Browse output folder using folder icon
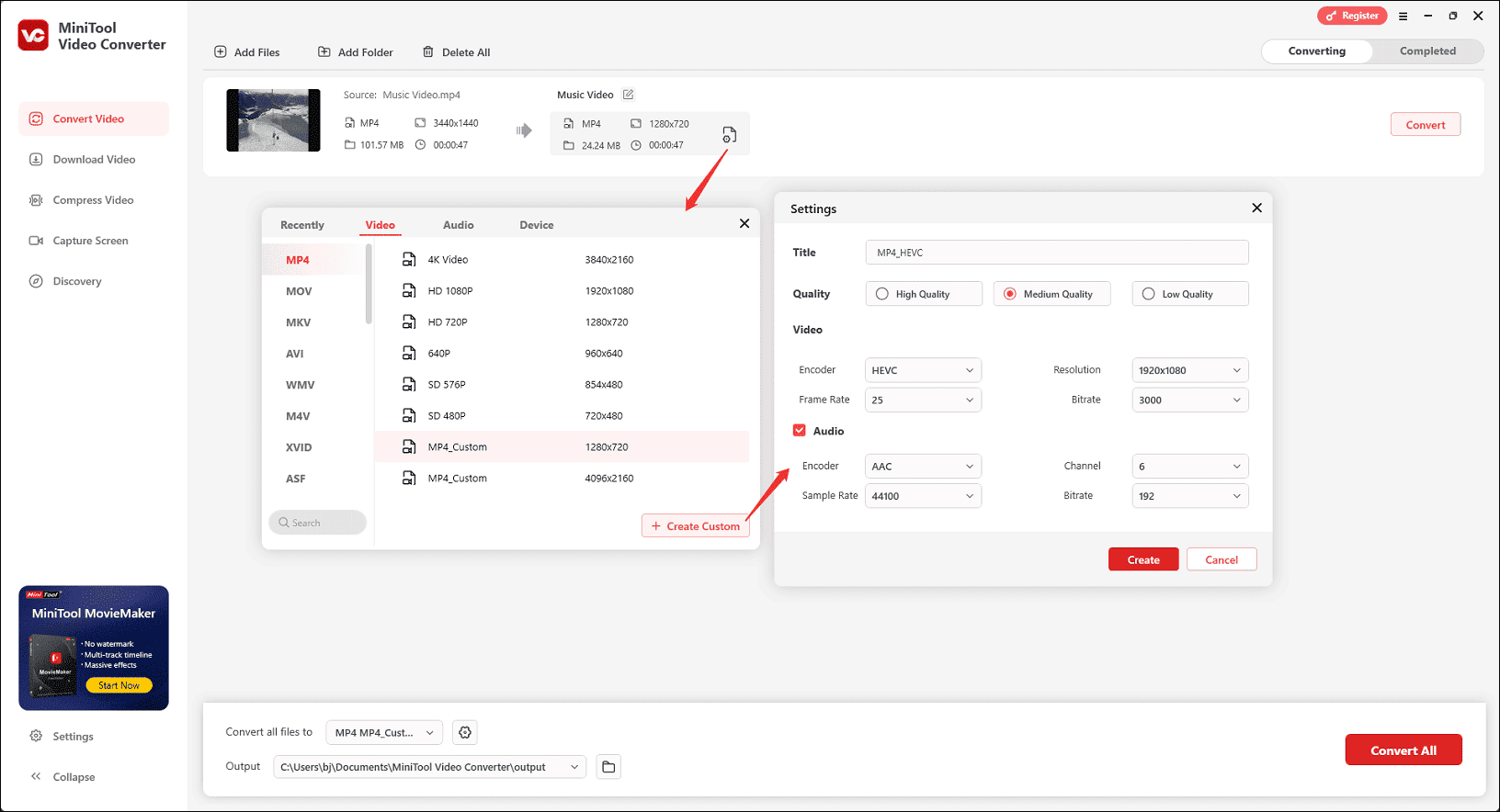Screen dimensions: 1500x812 (608, 767)
